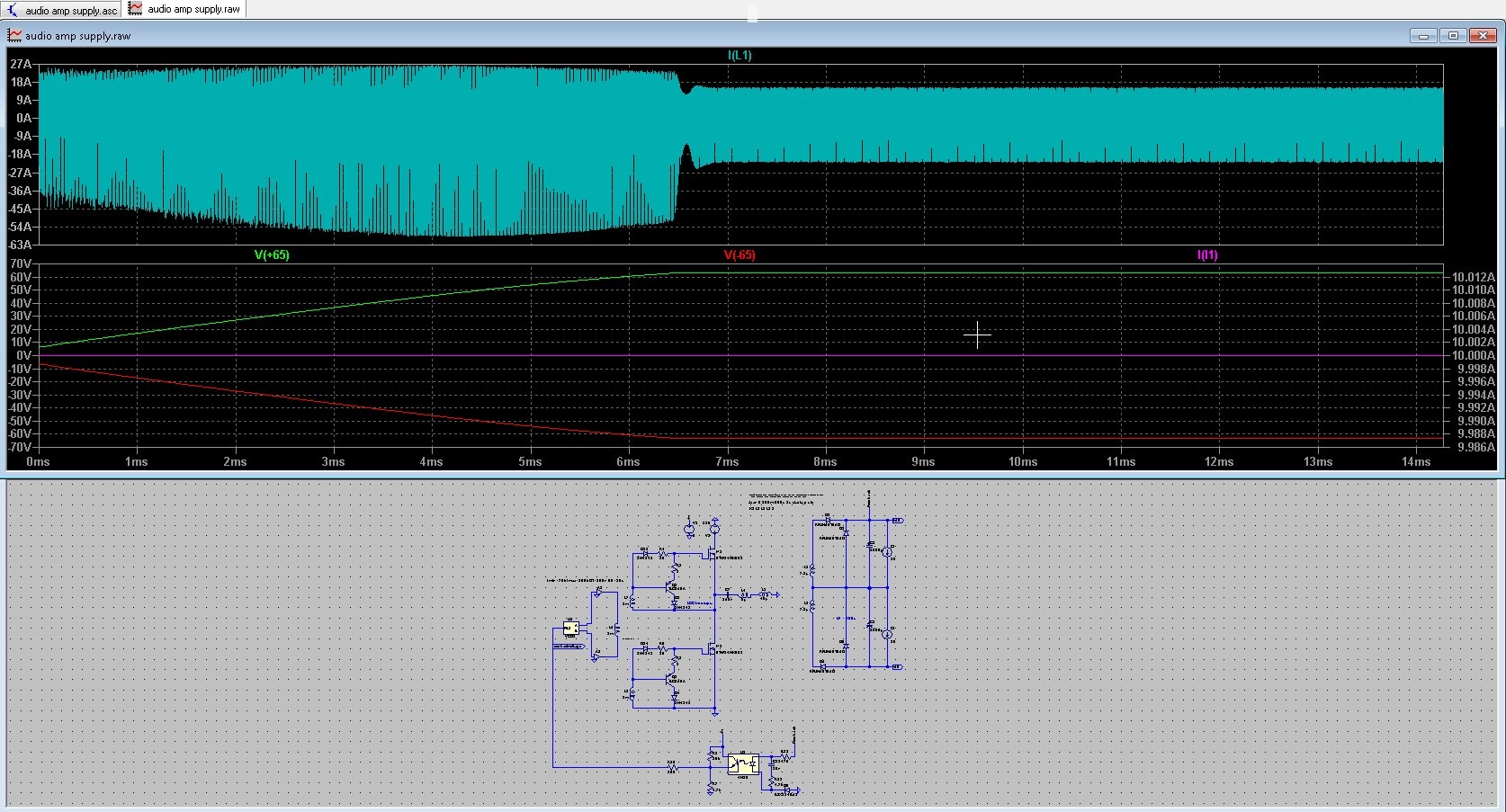Image resolution: width=1506 pixels, height=812 pixels.
Task: Select the upper MOSFET symbol in the schematic
Action: coord(710,553)
